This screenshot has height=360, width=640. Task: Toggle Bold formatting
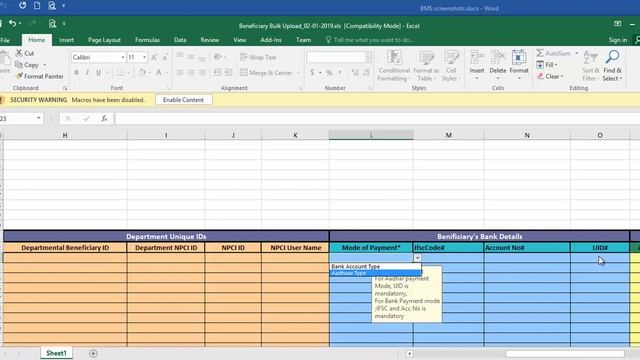pos(76,73)
